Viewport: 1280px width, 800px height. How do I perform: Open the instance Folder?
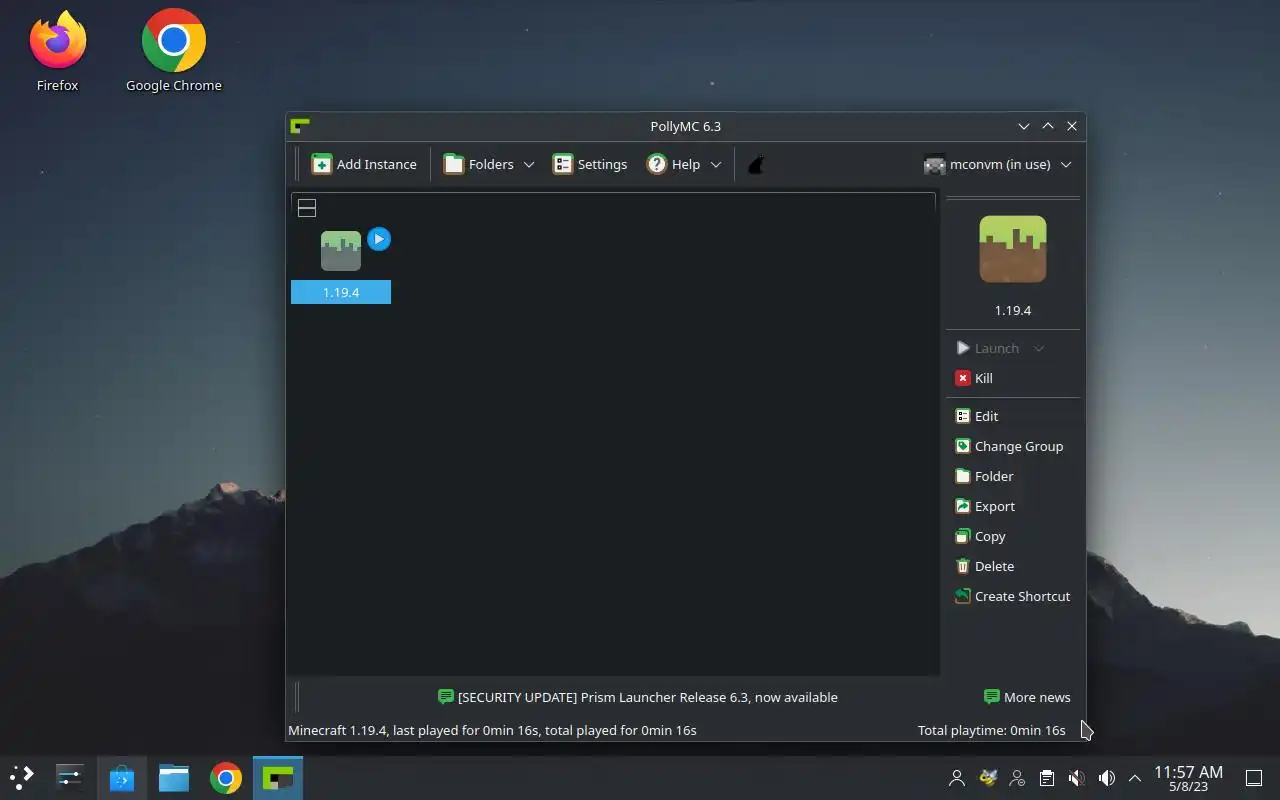click(984, 476)
